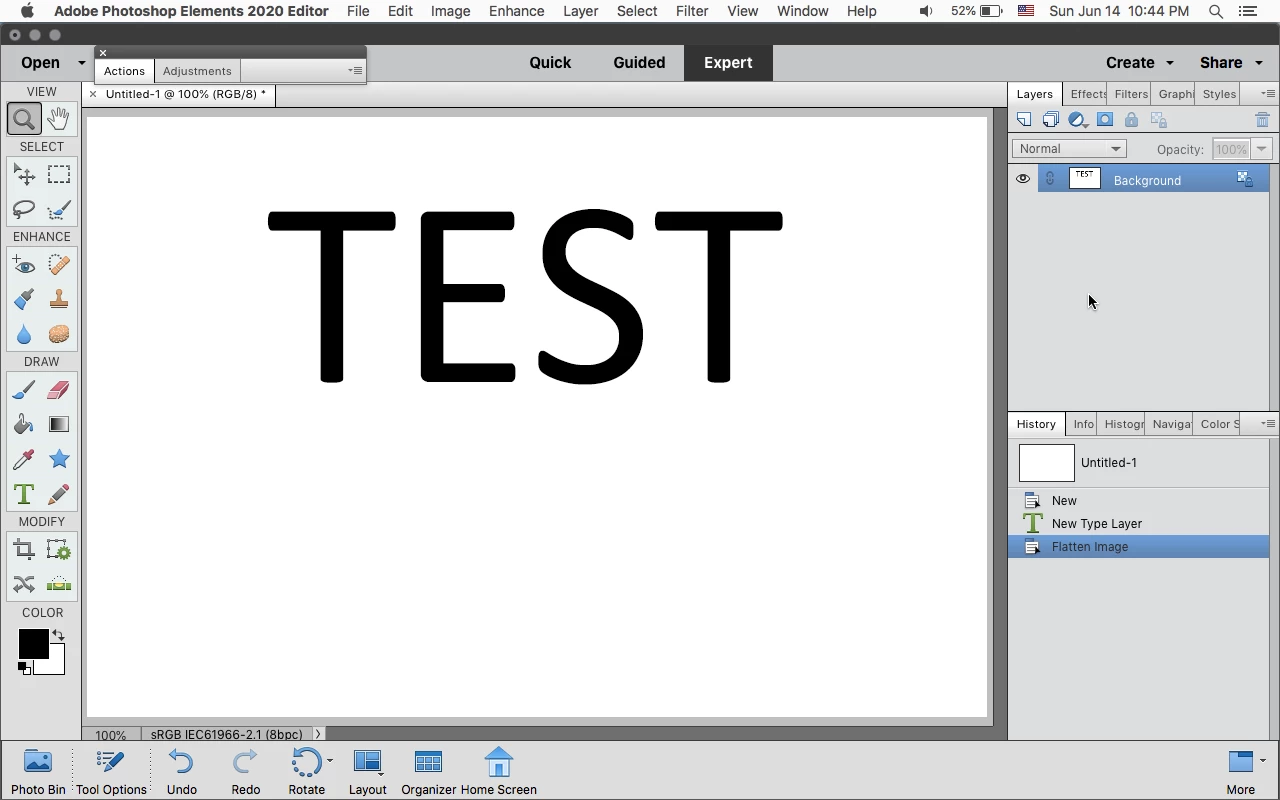The image size is (1280, 800).
Task: Select the Clone Stamp tool
Action: click(59, 299)
